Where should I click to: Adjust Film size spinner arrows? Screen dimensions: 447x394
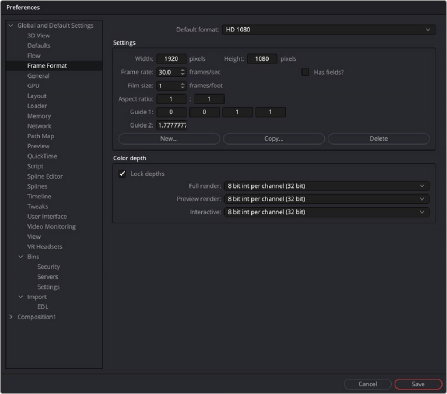182,86
